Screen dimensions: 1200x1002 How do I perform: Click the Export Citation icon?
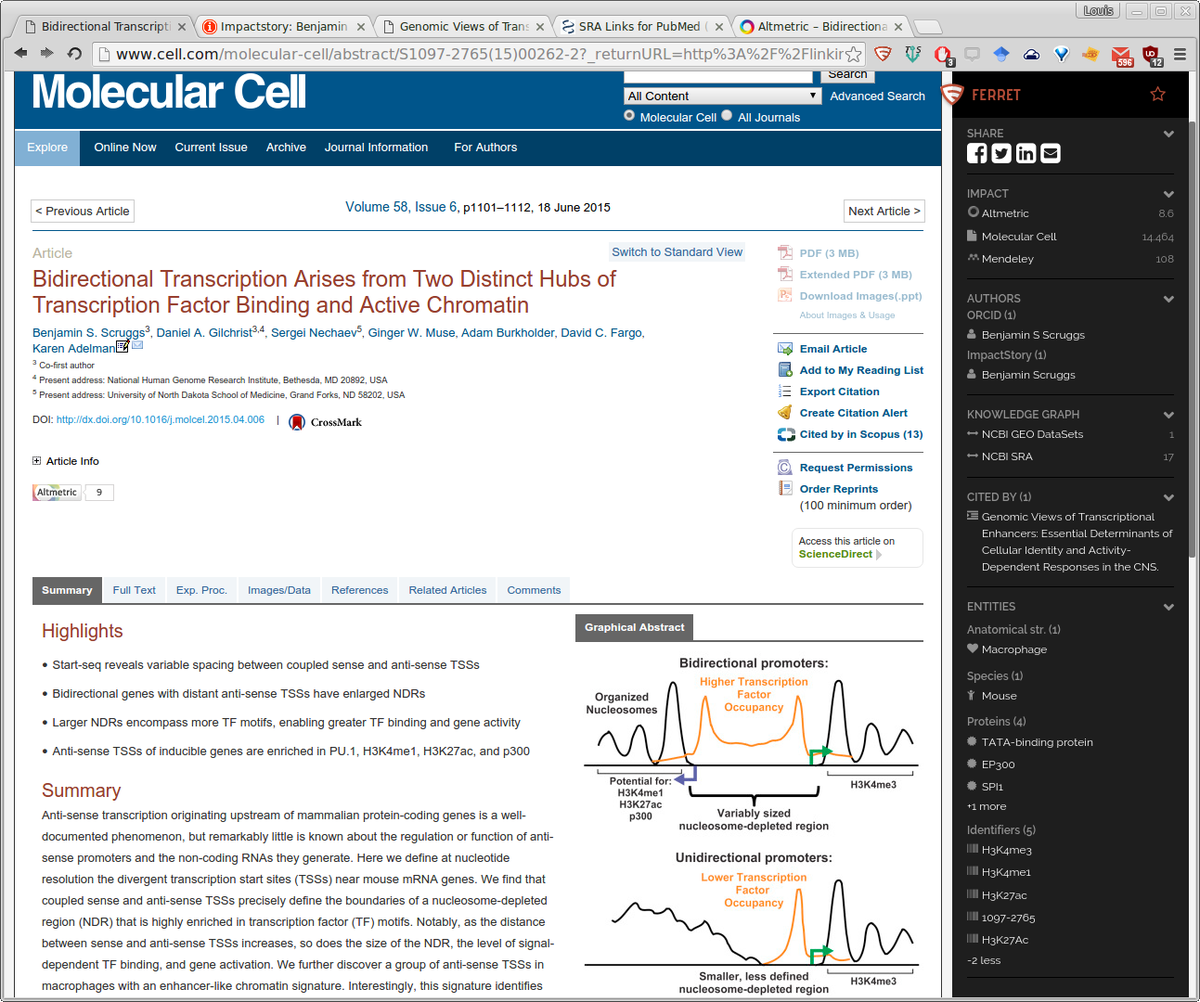[x=785, y=391]
